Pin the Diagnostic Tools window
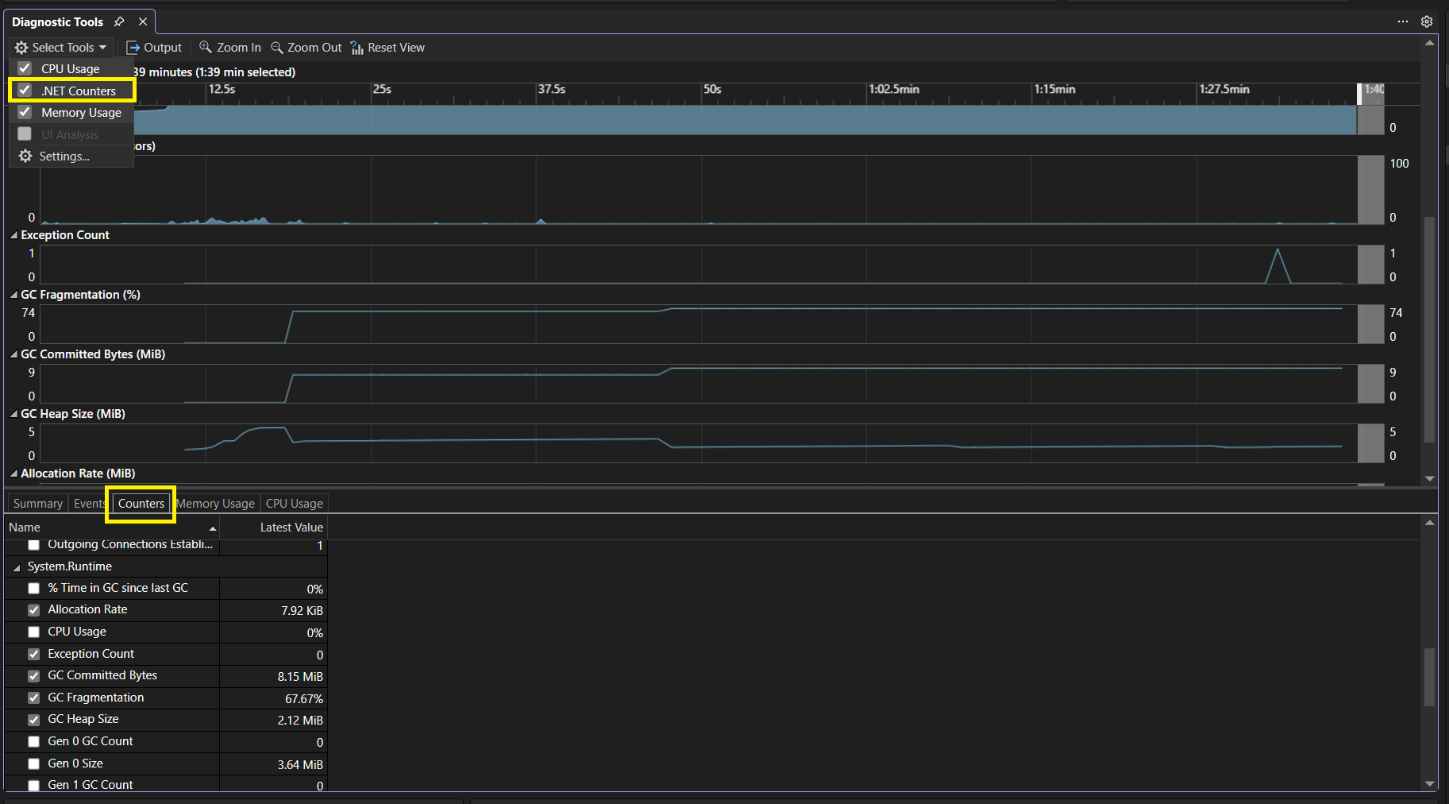 coord(119,21)
